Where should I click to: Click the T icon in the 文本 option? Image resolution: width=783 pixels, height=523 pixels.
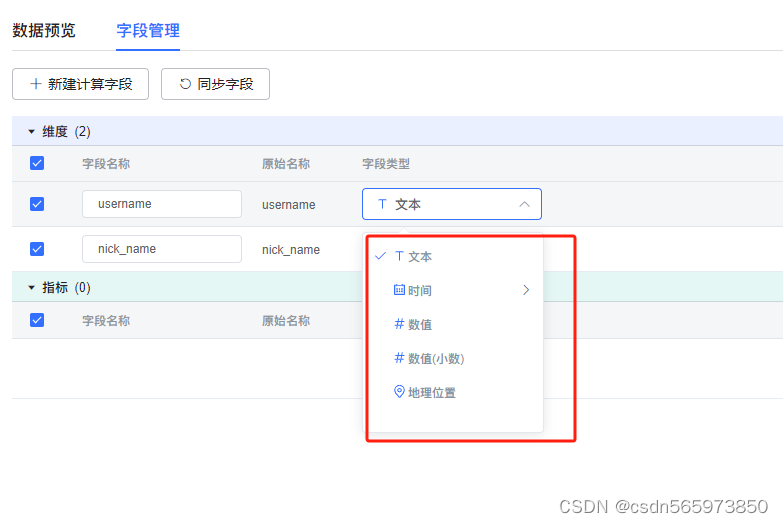click(x=399, y=256)
